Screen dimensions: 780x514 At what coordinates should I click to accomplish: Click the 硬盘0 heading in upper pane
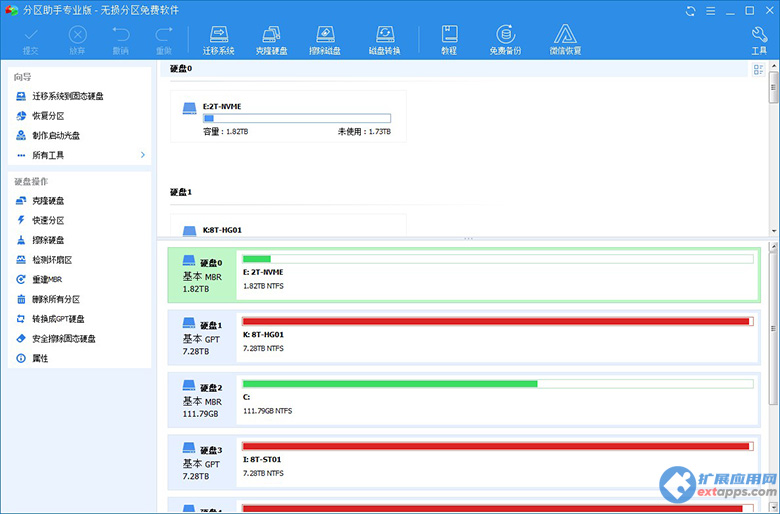point(181,69)
